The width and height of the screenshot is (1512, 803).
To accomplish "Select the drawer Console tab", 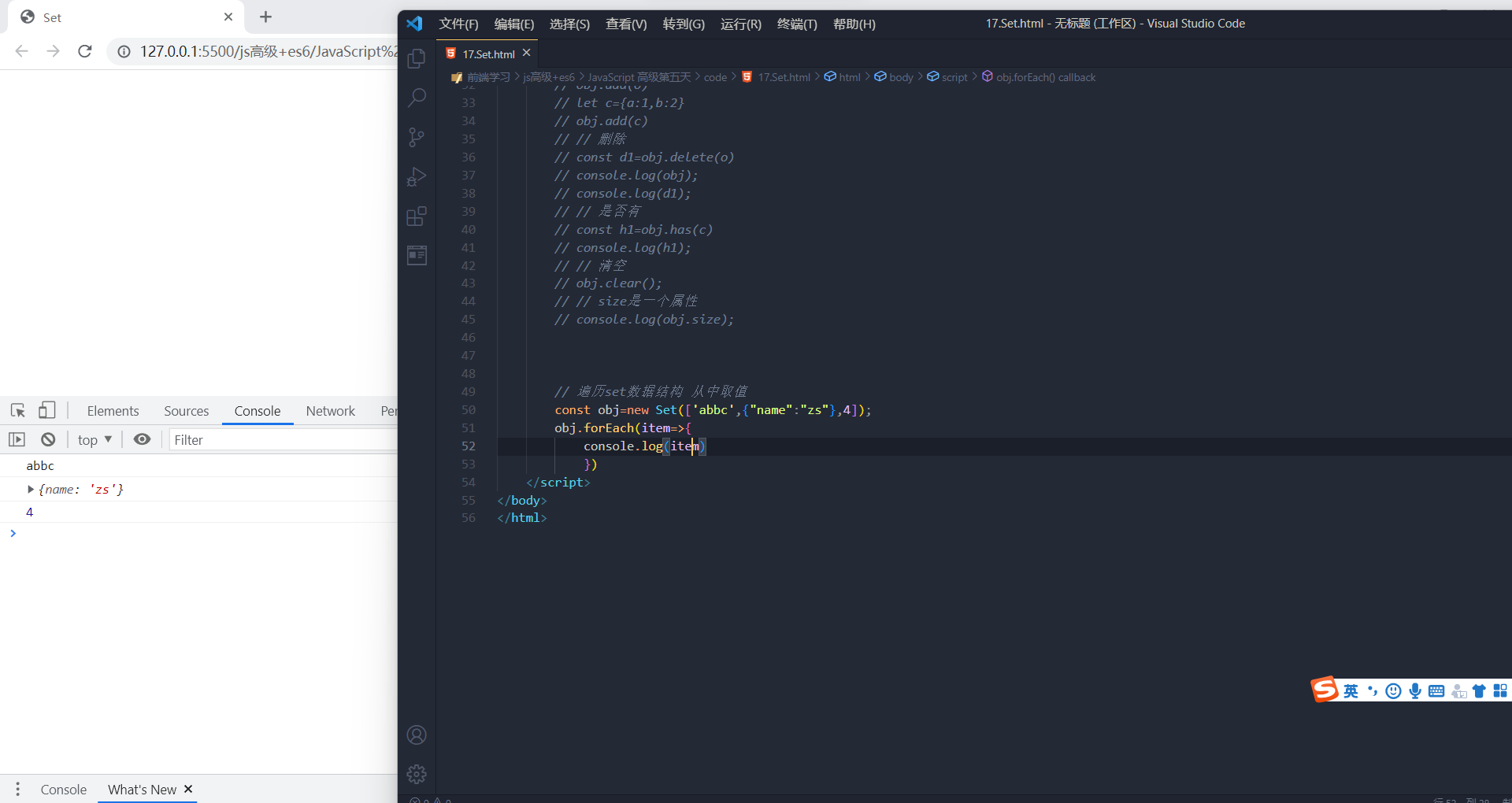I will point(64,790).
